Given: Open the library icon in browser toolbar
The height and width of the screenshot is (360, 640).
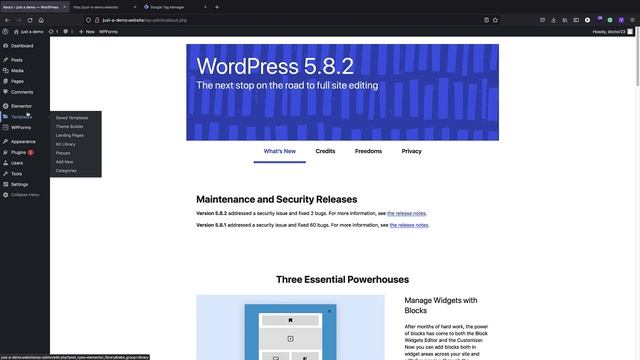Looking at the screenshot, I should pyautogui.click(x=565, y=20).
